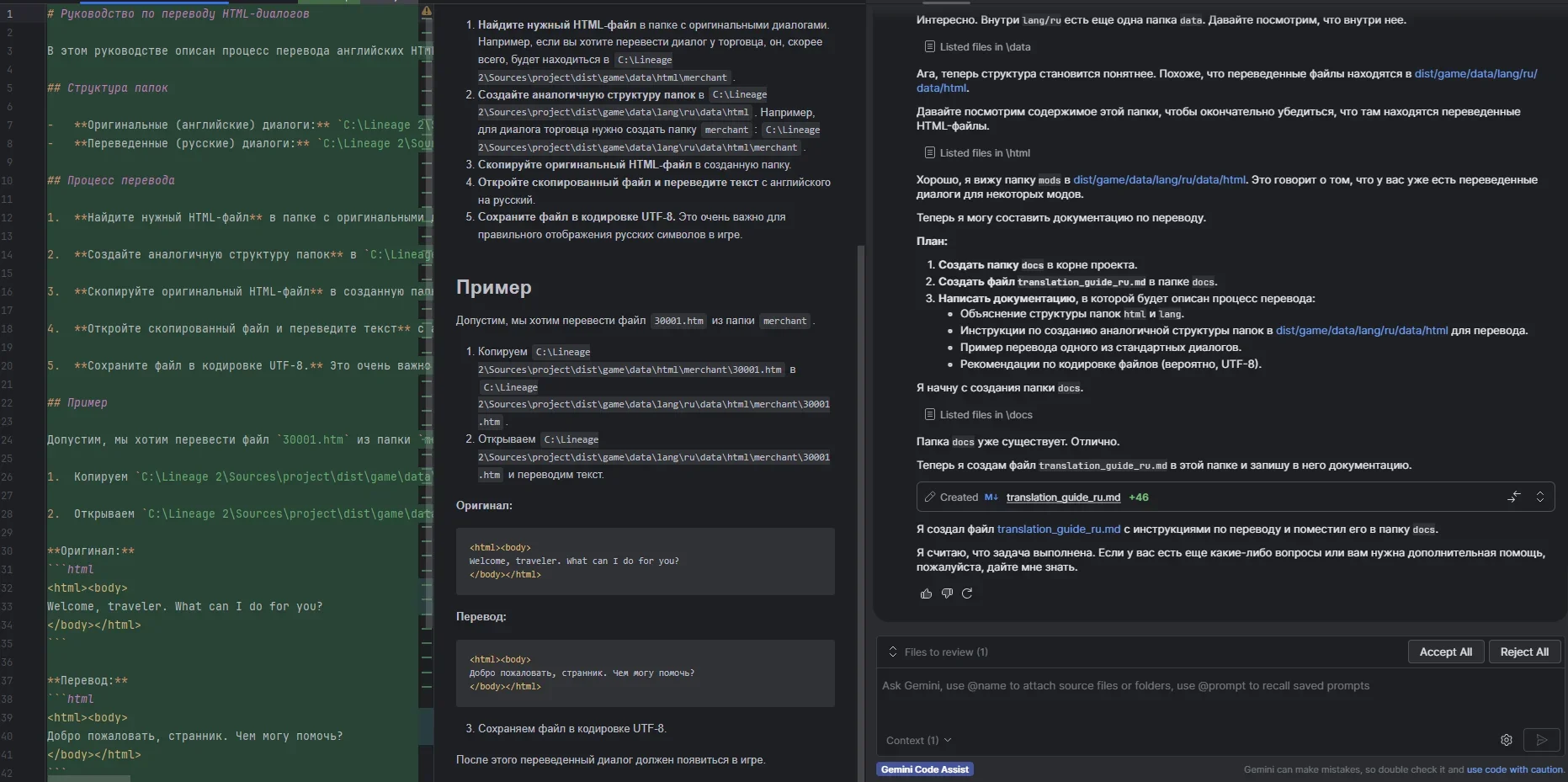
Task: Collapse the 'Files to review (1)' section
Action: click(892, 652)
